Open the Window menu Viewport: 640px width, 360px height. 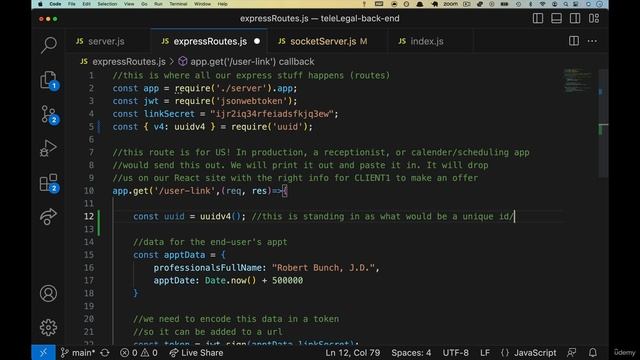point(202,4)
